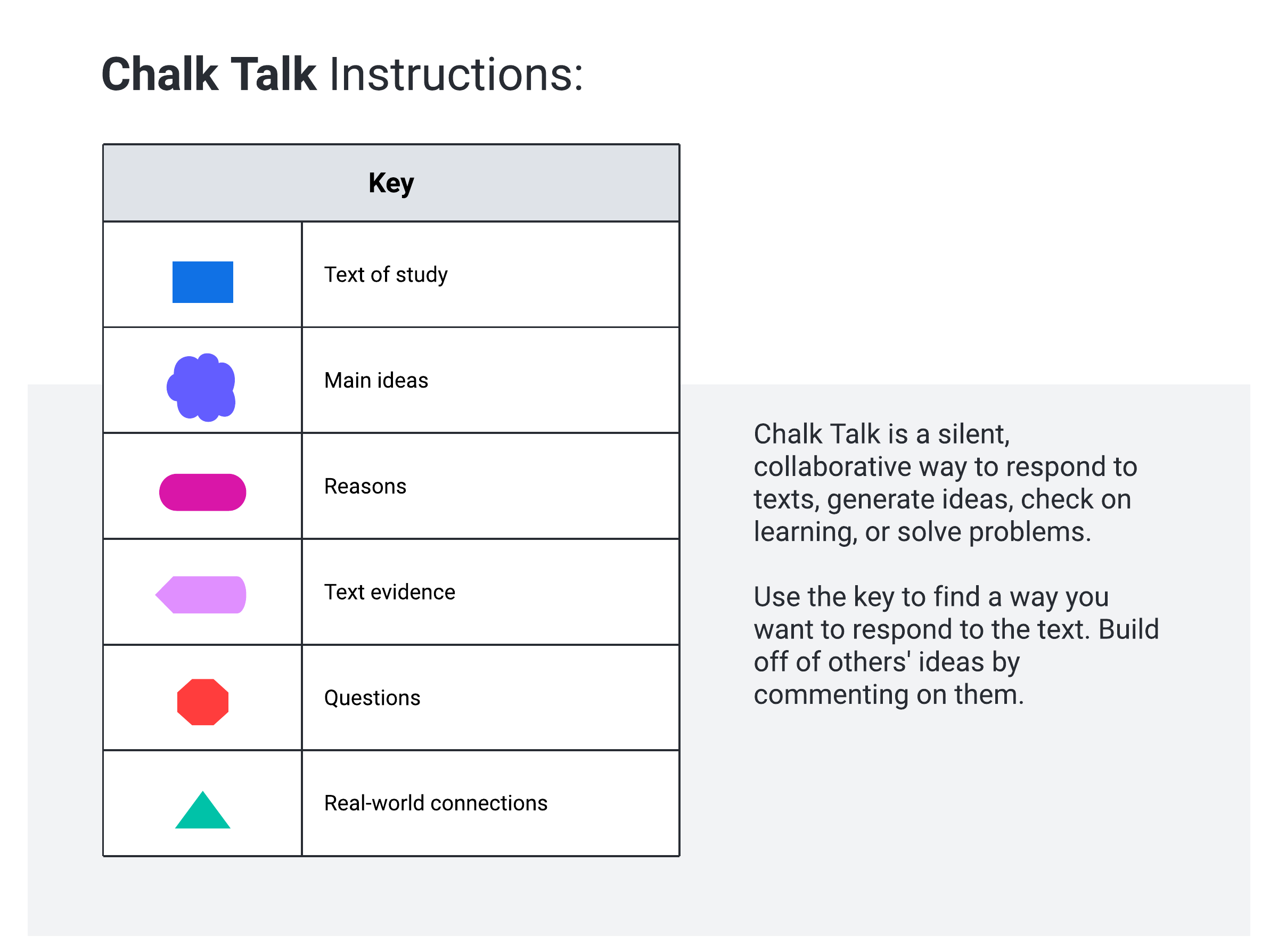Select the green triangle shape
1278x952 pixels.
click(x=202, y=813)
